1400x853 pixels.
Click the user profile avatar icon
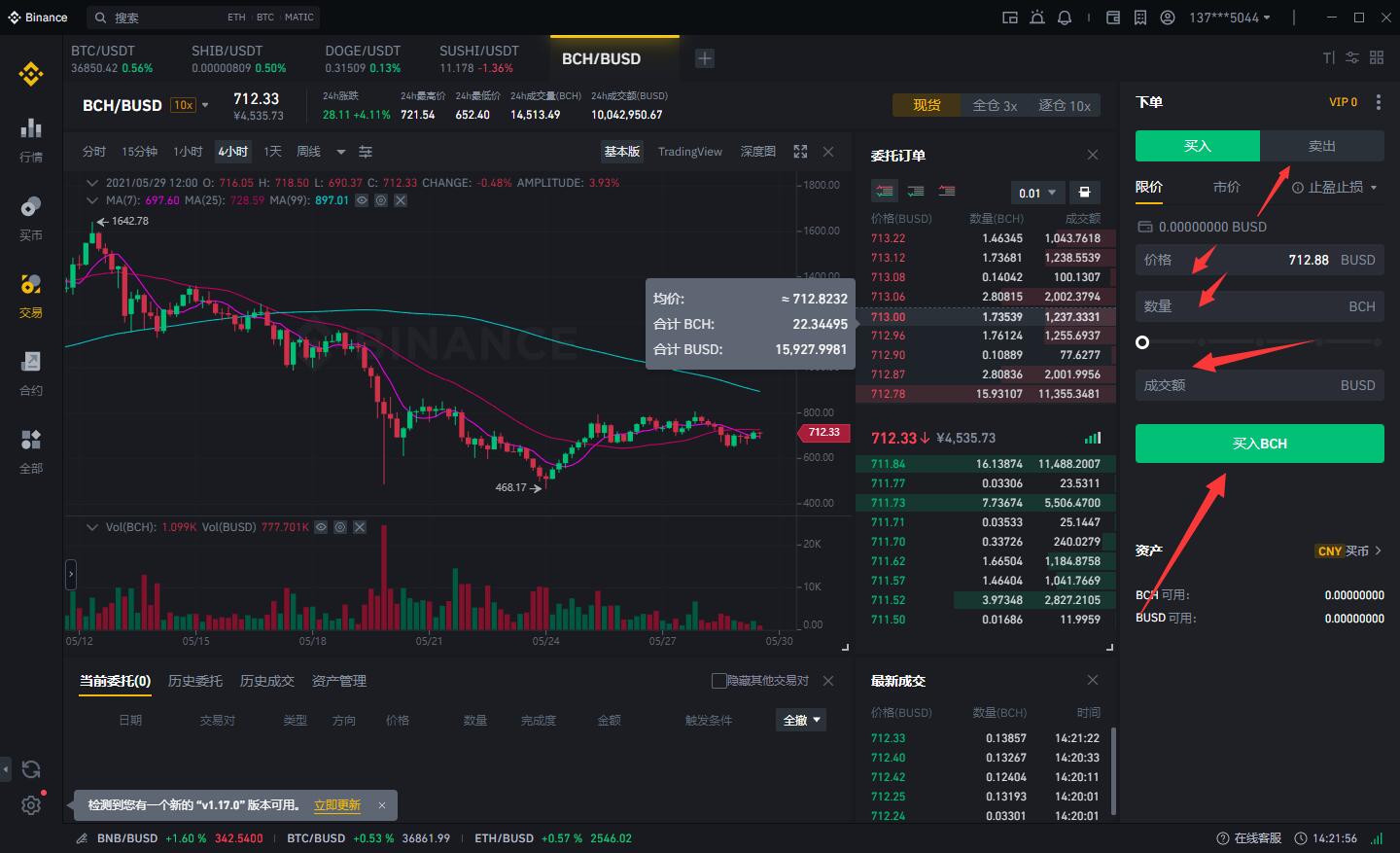[1168, 18]
